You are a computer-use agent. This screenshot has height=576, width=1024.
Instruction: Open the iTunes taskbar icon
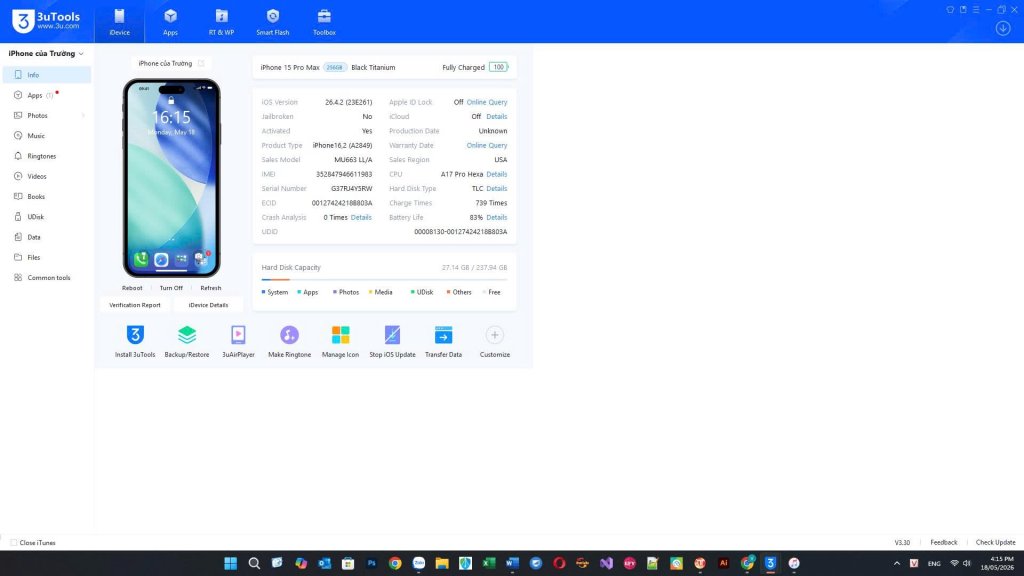tap(793, 563)
